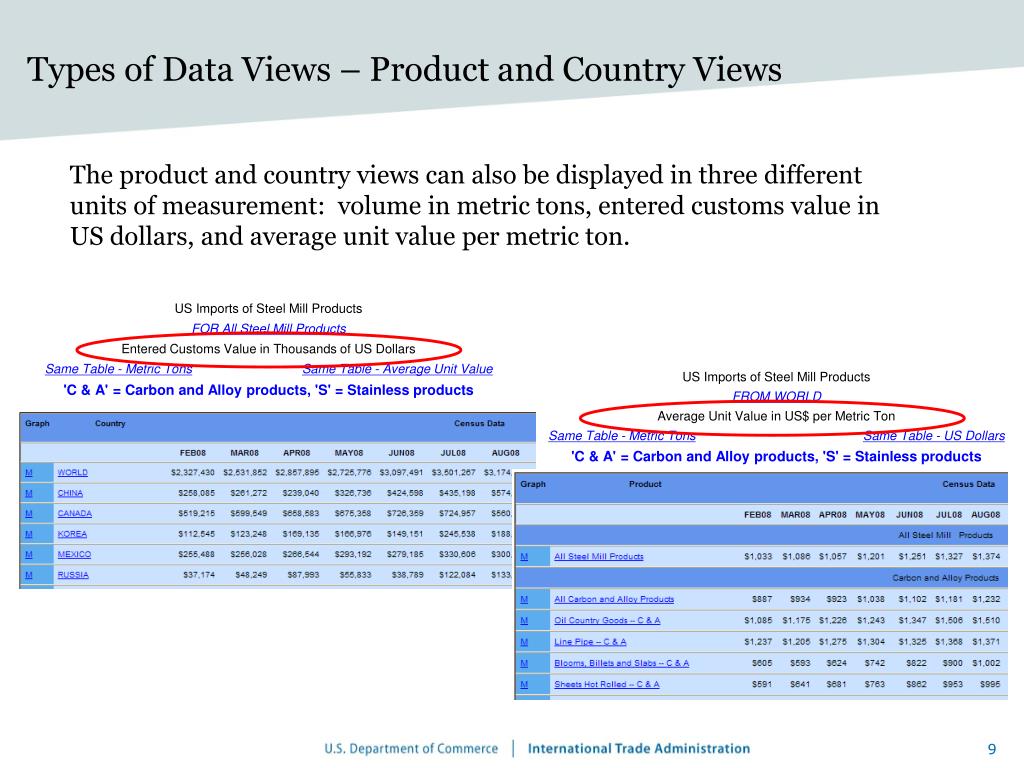1024x768 pixels.
Task: Open graph link M for Blooms, Billets and Slabs
Action: coord(524,663)
